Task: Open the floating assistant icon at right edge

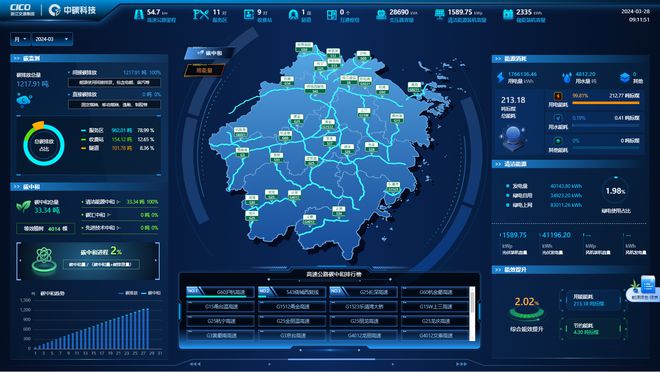Action: [645, 288]
